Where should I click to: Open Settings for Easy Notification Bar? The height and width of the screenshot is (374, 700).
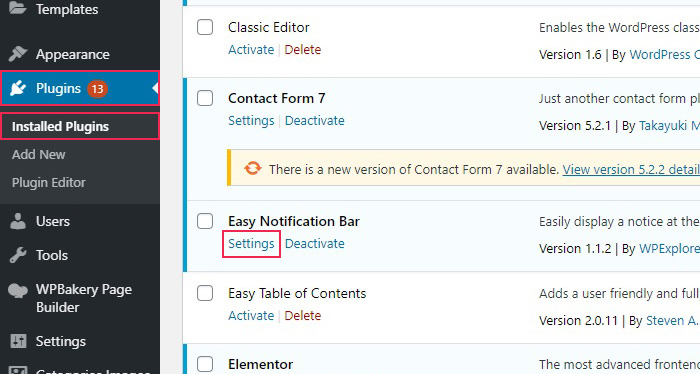coord(251,244)
